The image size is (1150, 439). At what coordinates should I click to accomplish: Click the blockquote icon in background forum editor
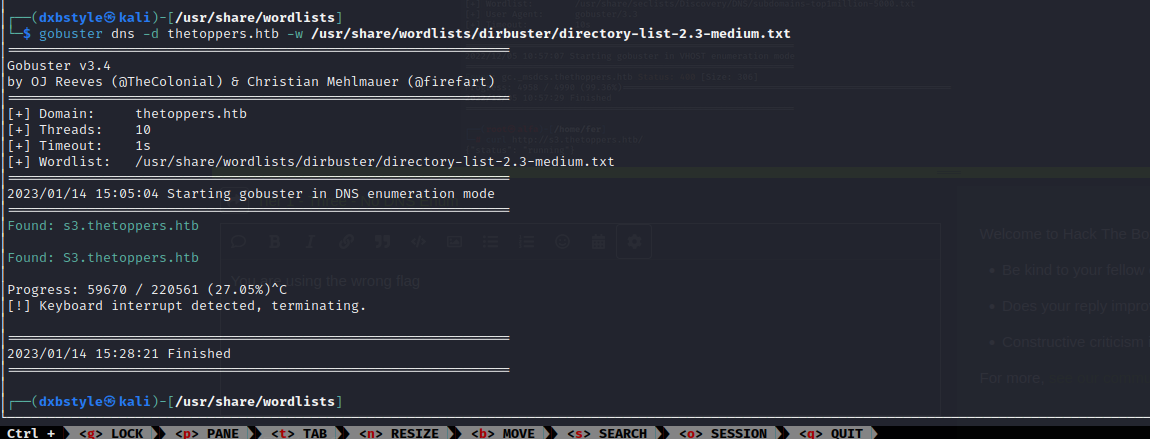382,242
